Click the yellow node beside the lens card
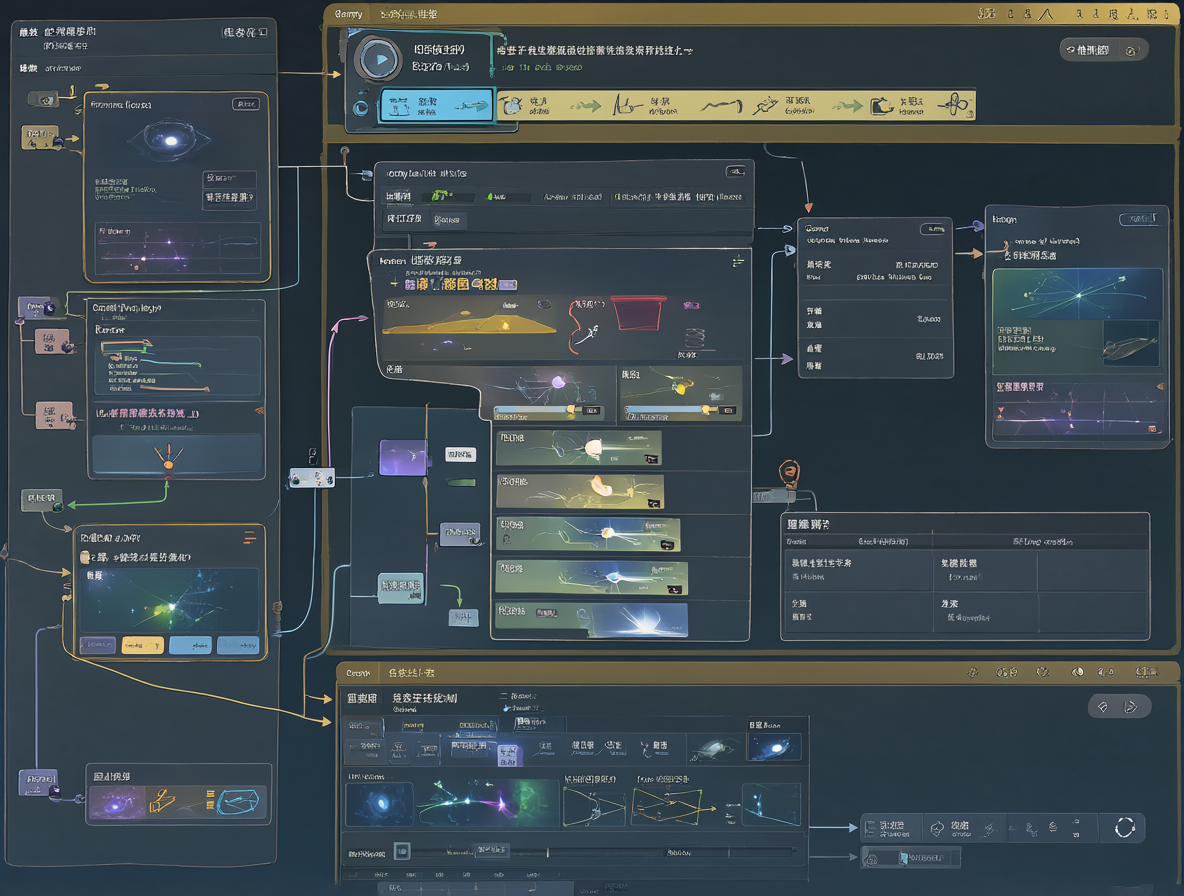Image resolution: width=1184 pixels, height=896 pixels. pos(40,137)
